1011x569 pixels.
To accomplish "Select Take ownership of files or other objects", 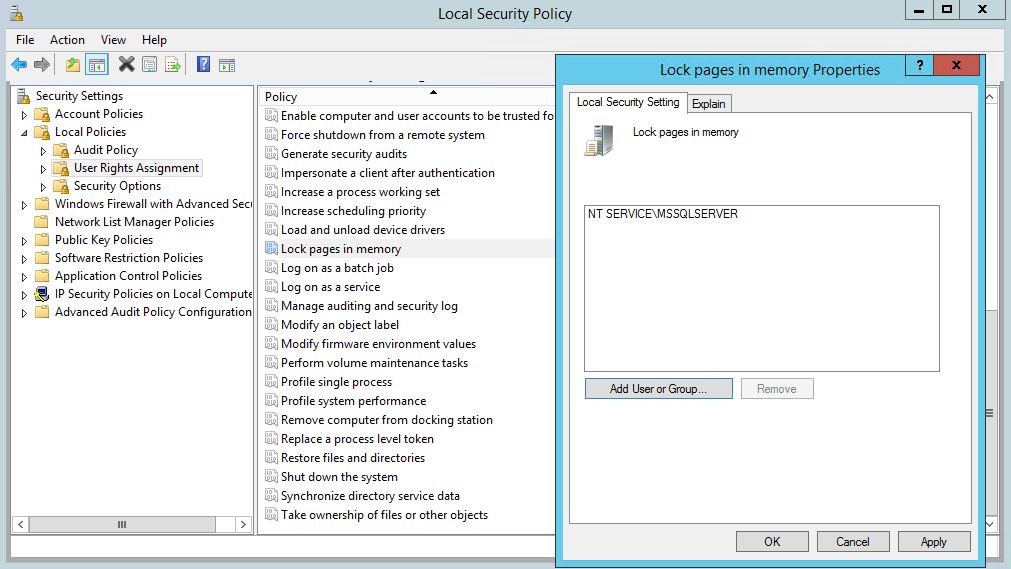I will [x=384, y=515].
